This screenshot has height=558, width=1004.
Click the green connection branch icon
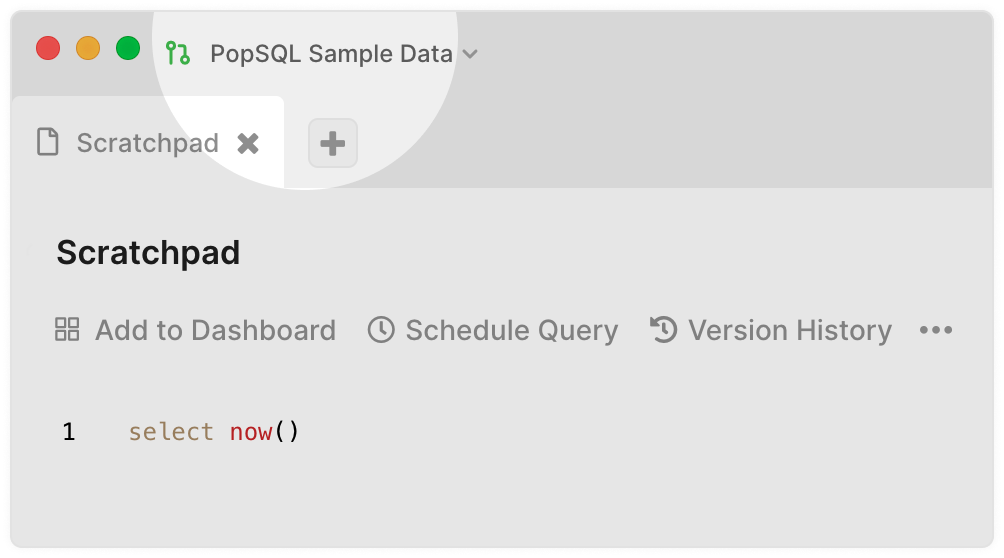[177, 53]
